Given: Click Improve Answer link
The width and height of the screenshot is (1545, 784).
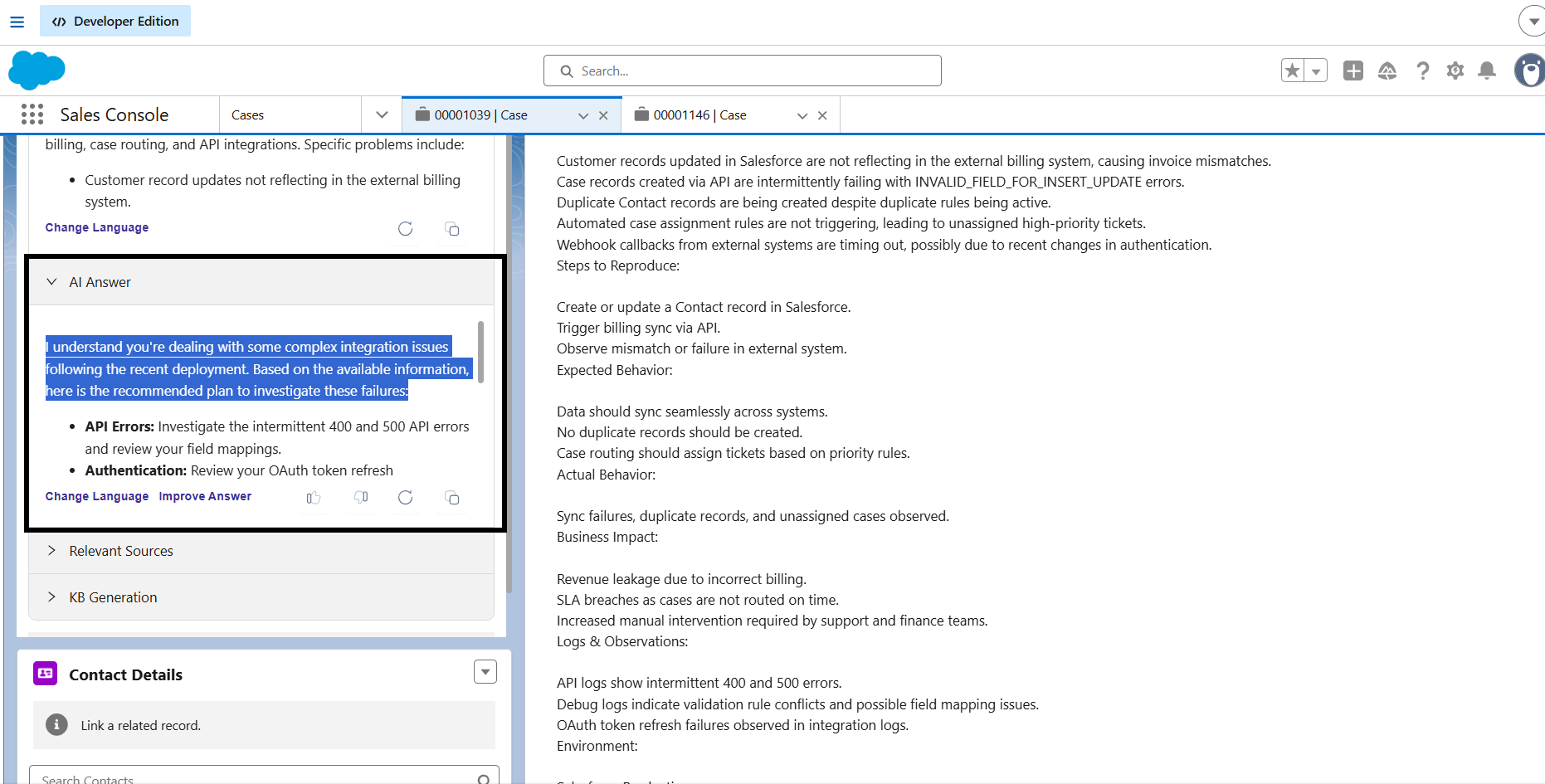Looking at the screenshot, I should point(205,496).
